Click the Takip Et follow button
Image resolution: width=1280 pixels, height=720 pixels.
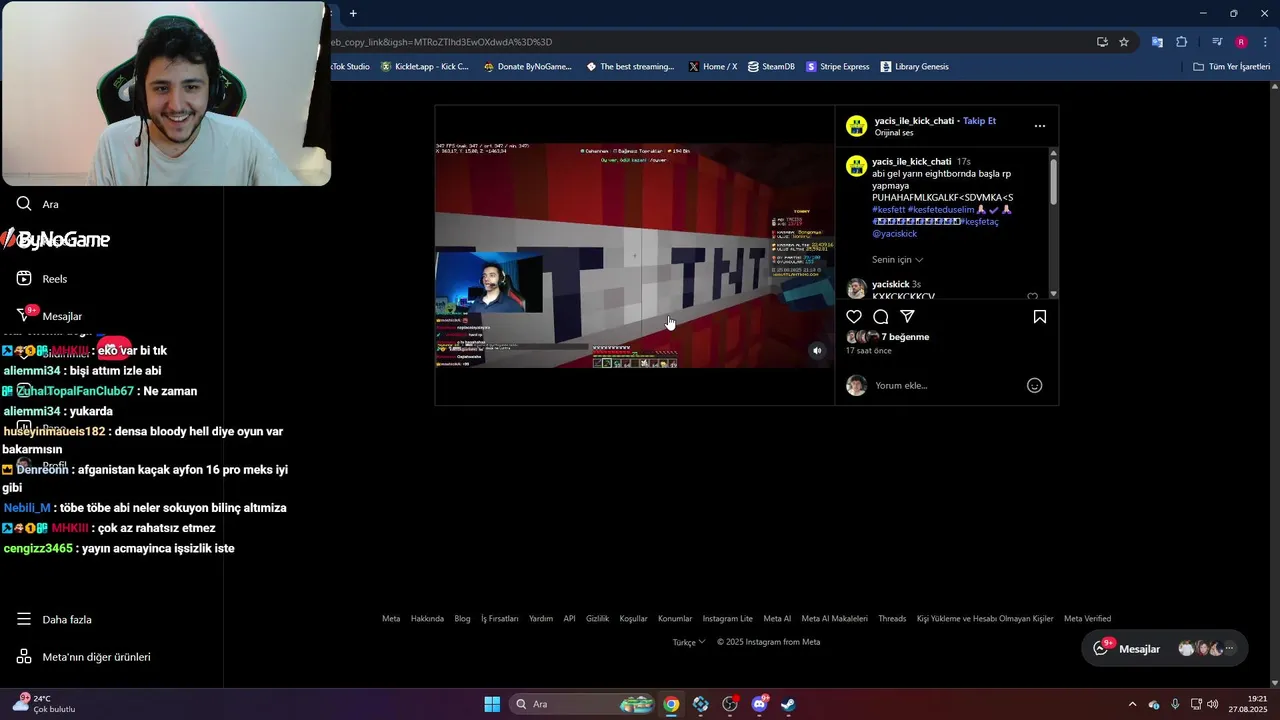click(x=979, y=121)
